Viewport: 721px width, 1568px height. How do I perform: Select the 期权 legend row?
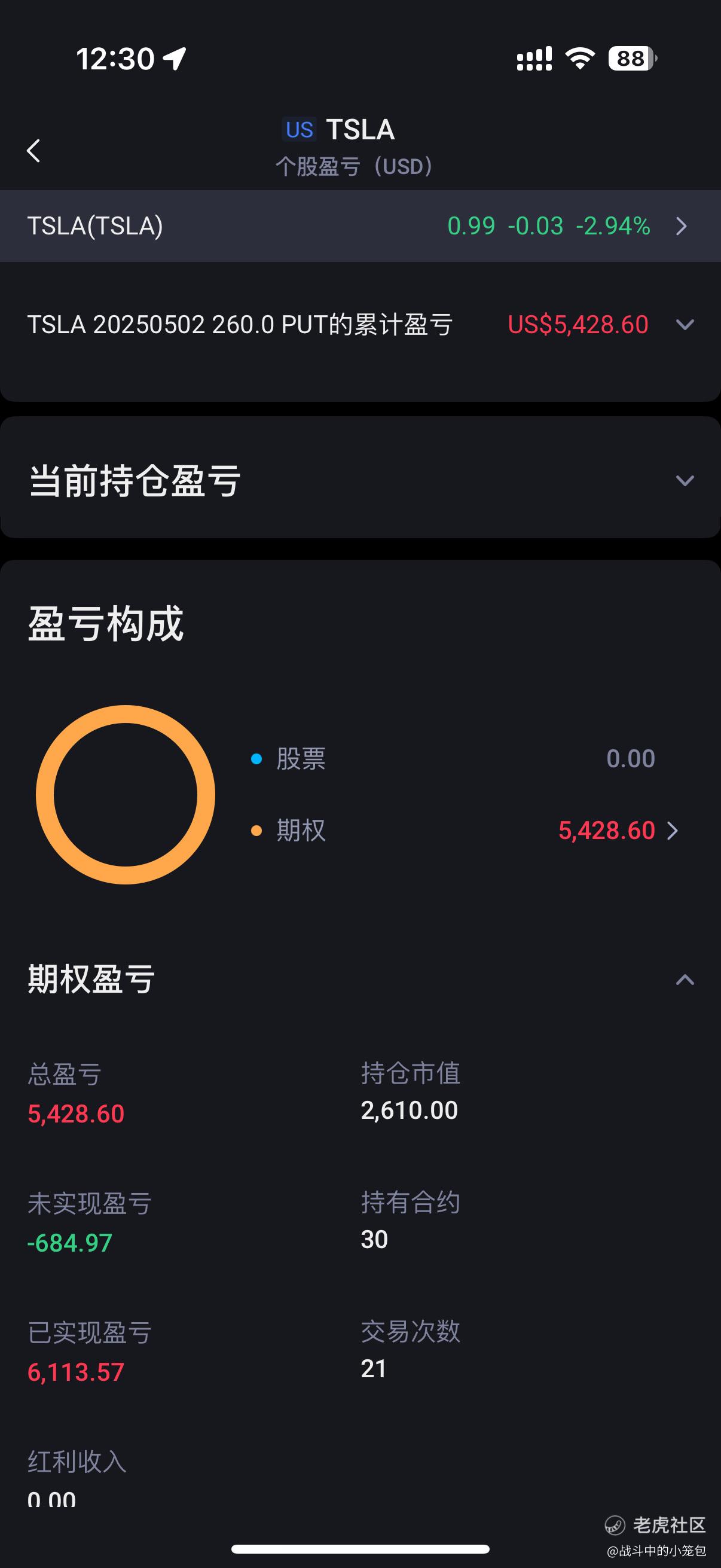466,830
